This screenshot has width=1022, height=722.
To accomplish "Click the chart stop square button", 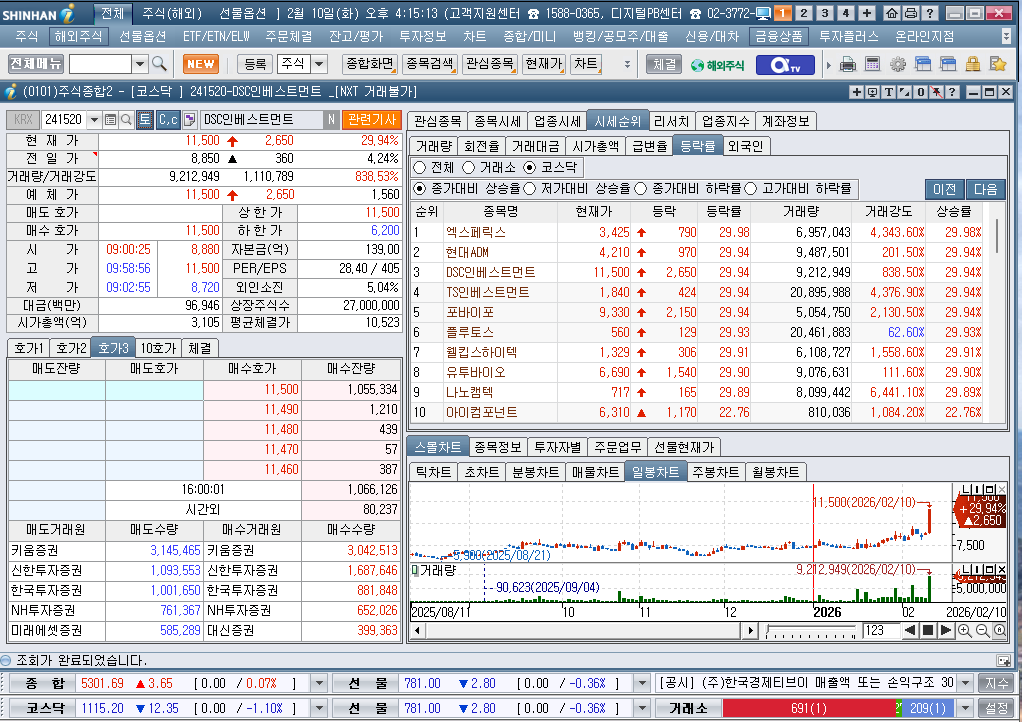I will click(x=927, y=631).
